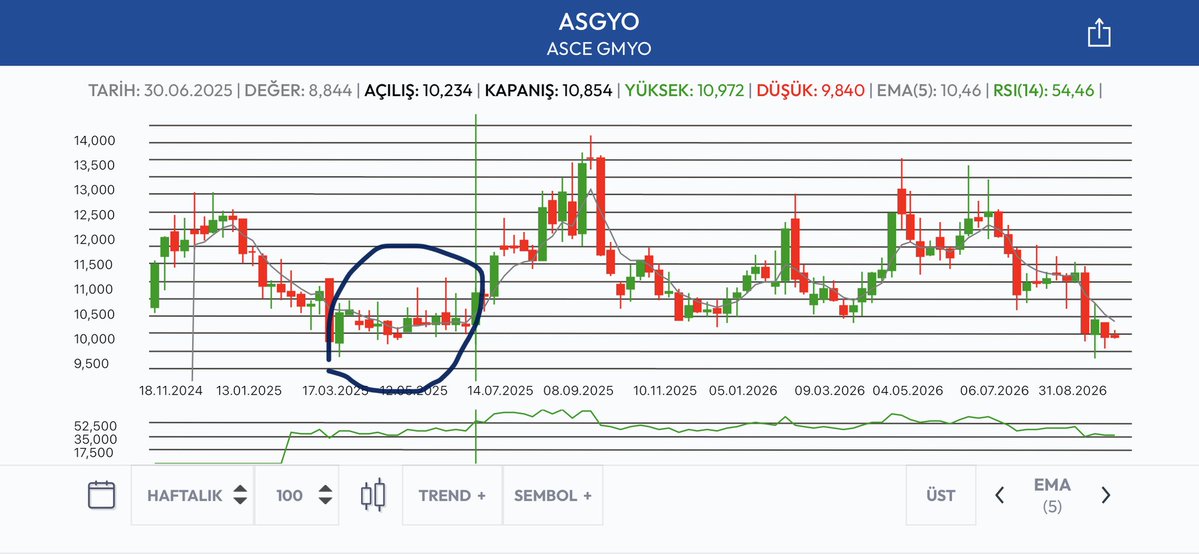Open the HAFTALIK period dropdown
Image resolution: width=1199 pixels, height=554 pixels.
(x=193, y=495)
